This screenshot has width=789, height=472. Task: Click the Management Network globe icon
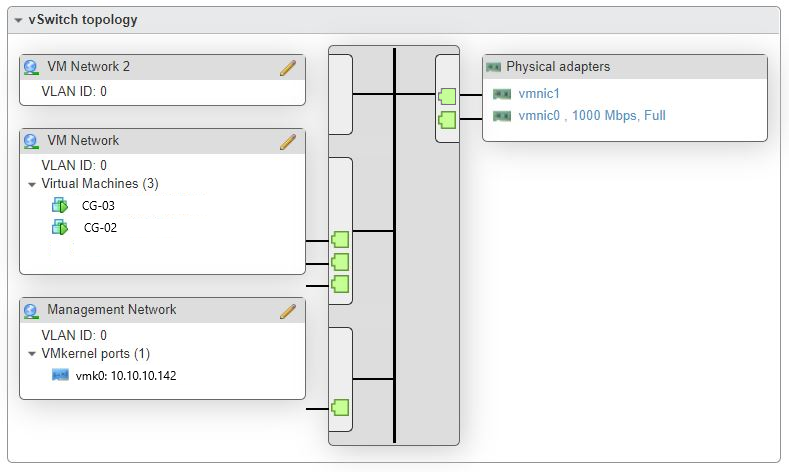[x=30, y=311]
